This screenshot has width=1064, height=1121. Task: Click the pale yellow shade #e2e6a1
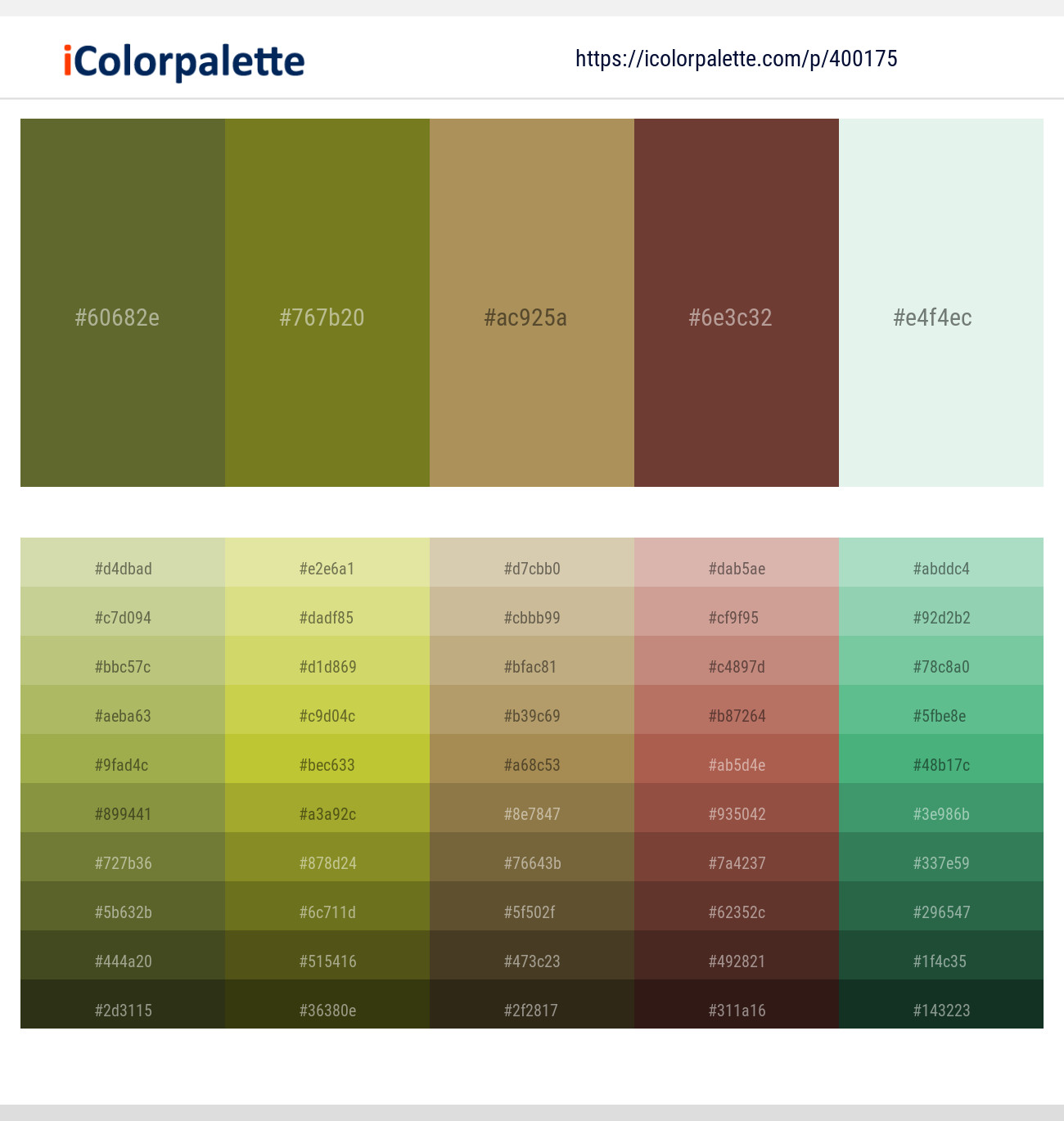click(327, 569)
